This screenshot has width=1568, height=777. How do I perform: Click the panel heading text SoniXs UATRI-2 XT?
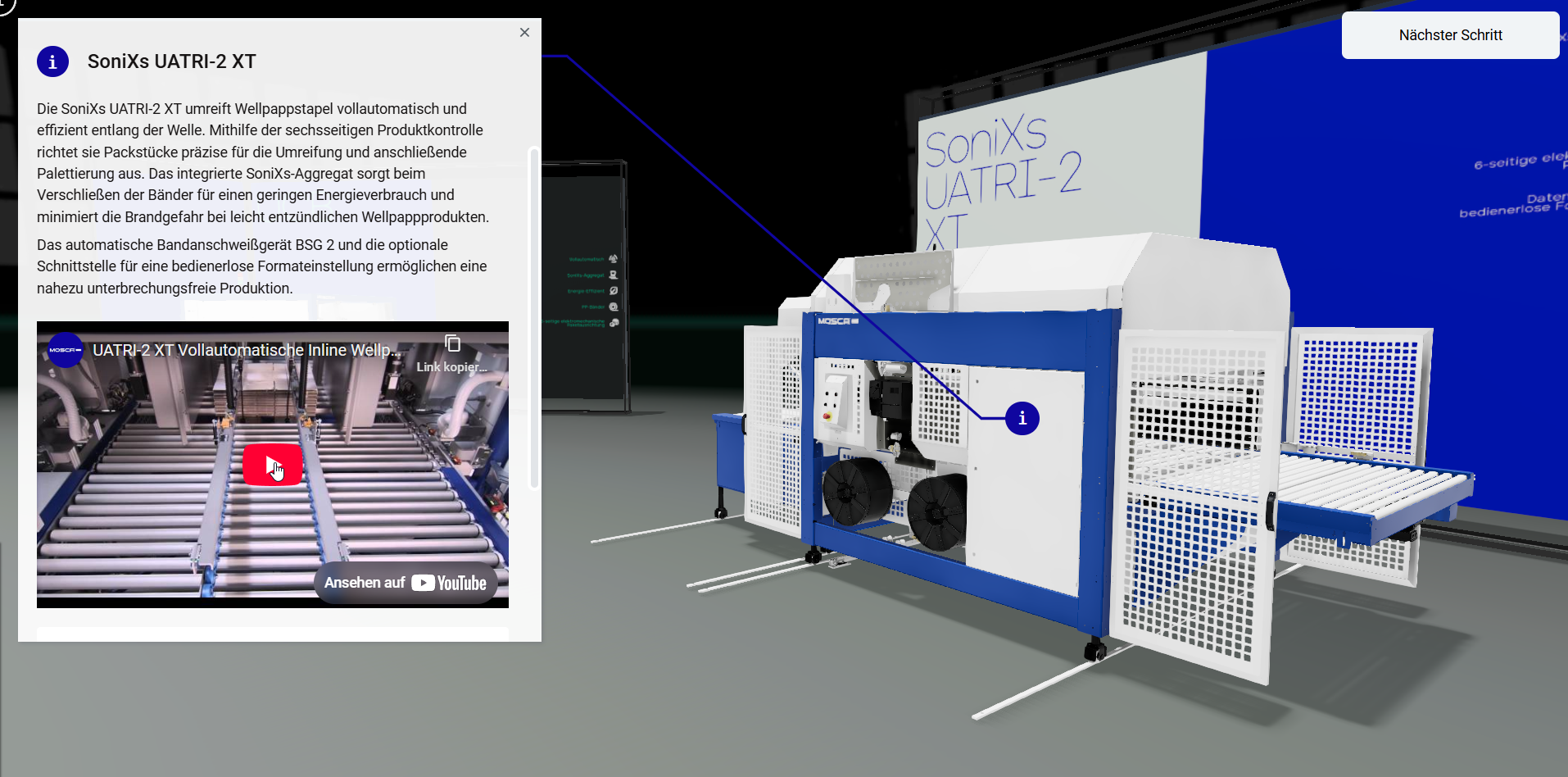pyautogui.click(x=172, y=61)
